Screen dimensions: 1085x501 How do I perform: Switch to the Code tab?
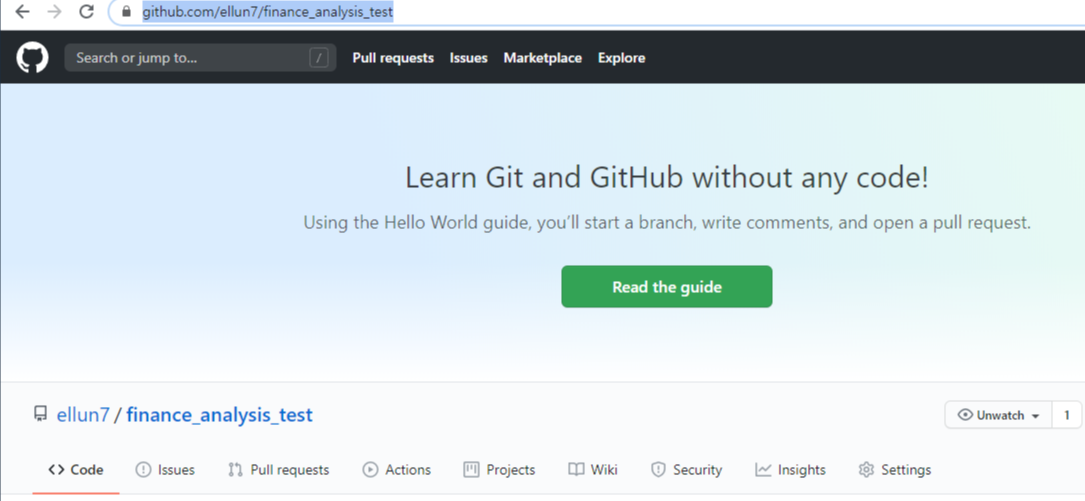click(76, 470)
